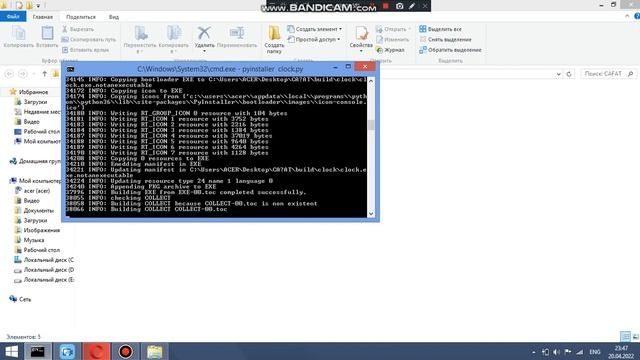The height and width of the screenshot is (360, 640).
Task: Click the Вставить clipboard icon
Action: (x=47, y=37)
